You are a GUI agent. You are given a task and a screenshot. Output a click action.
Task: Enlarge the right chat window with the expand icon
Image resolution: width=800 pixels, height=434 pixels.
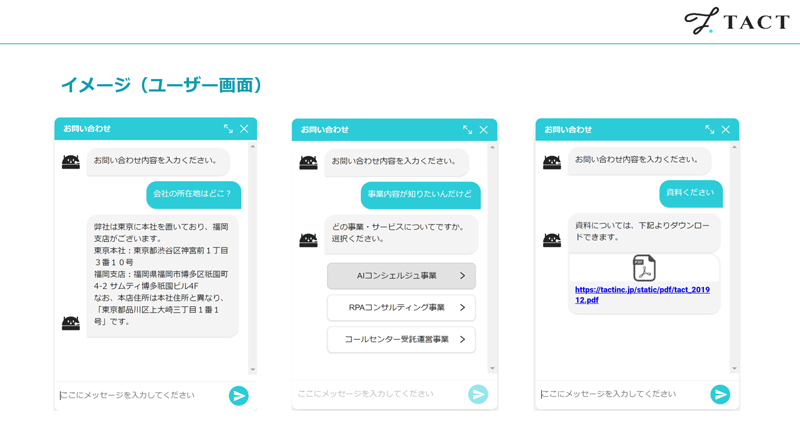[x=709, y=130]
